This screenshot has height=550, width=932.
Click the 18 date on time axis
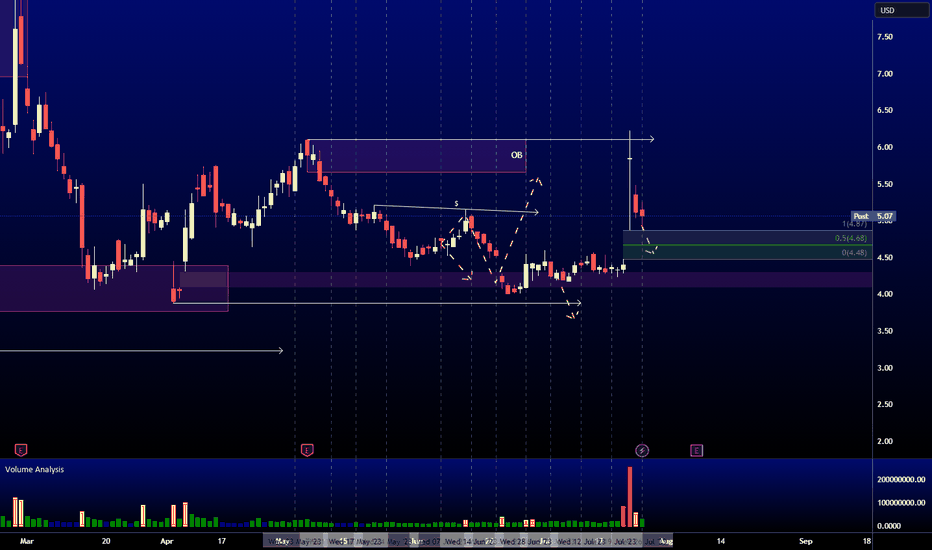coord(867,541)
